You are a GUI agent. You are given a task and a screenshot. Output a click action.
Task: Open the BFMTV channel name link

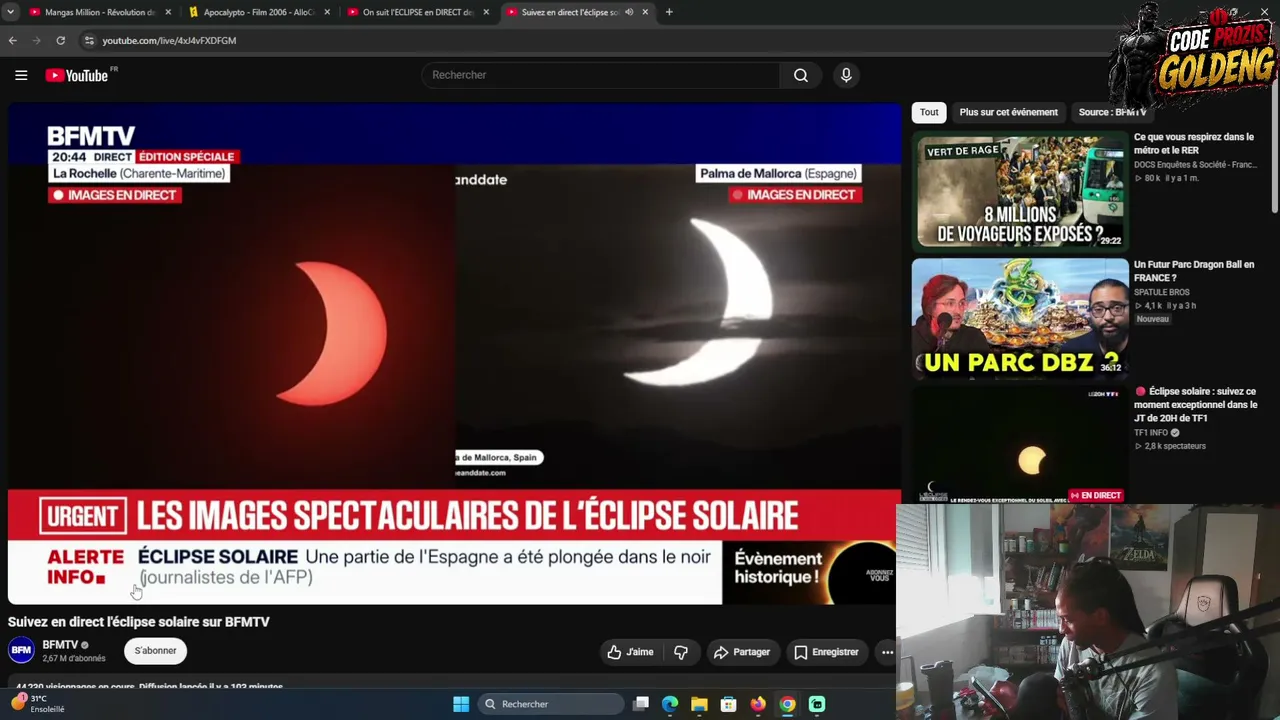(60, 645)
